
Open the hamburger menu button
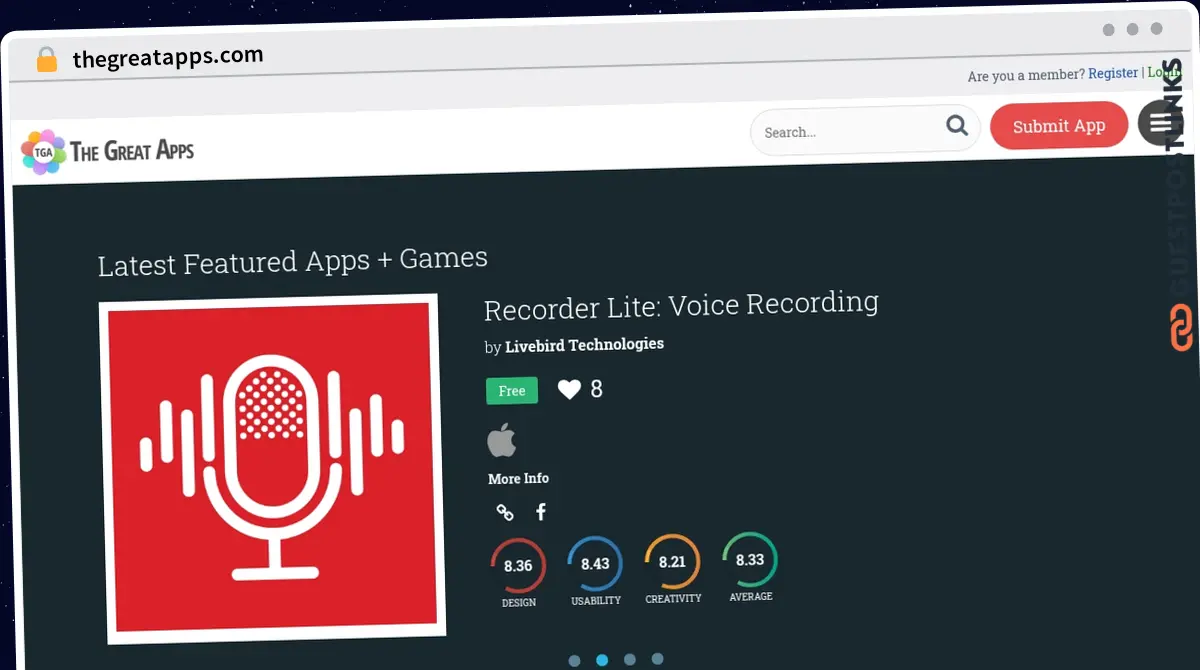pyautogui.click(x=1160, y=123)
